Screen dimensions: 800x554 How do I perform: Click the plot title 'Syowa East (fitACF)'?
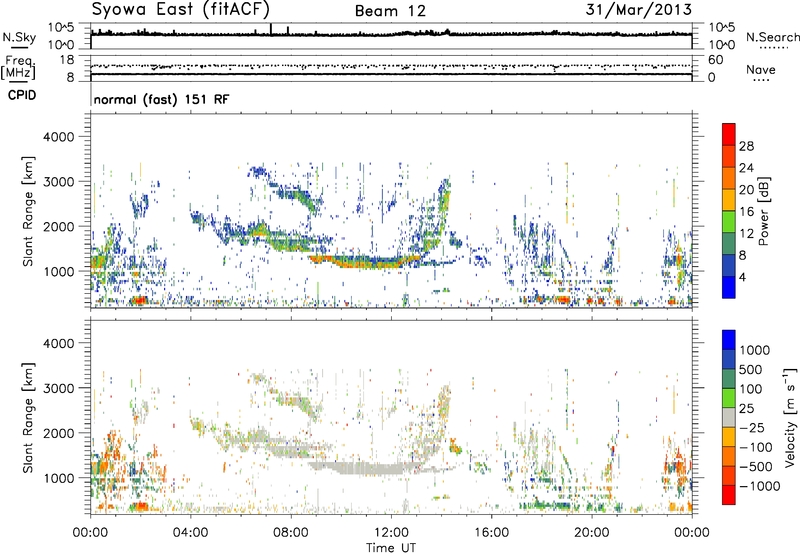coord(180,9)
